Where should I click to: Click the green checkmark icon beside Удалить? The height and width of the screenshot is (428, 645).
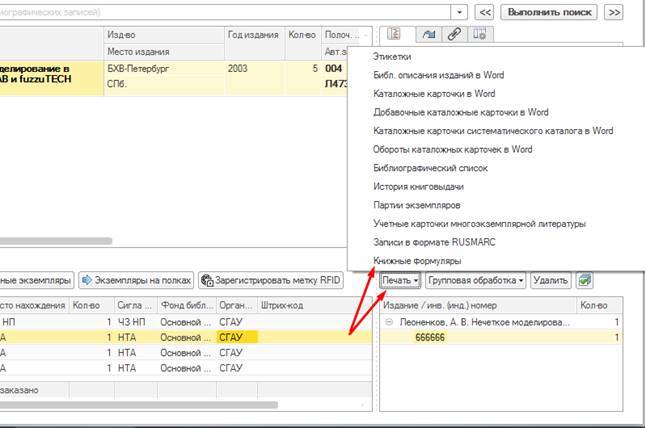click(585, 281)
